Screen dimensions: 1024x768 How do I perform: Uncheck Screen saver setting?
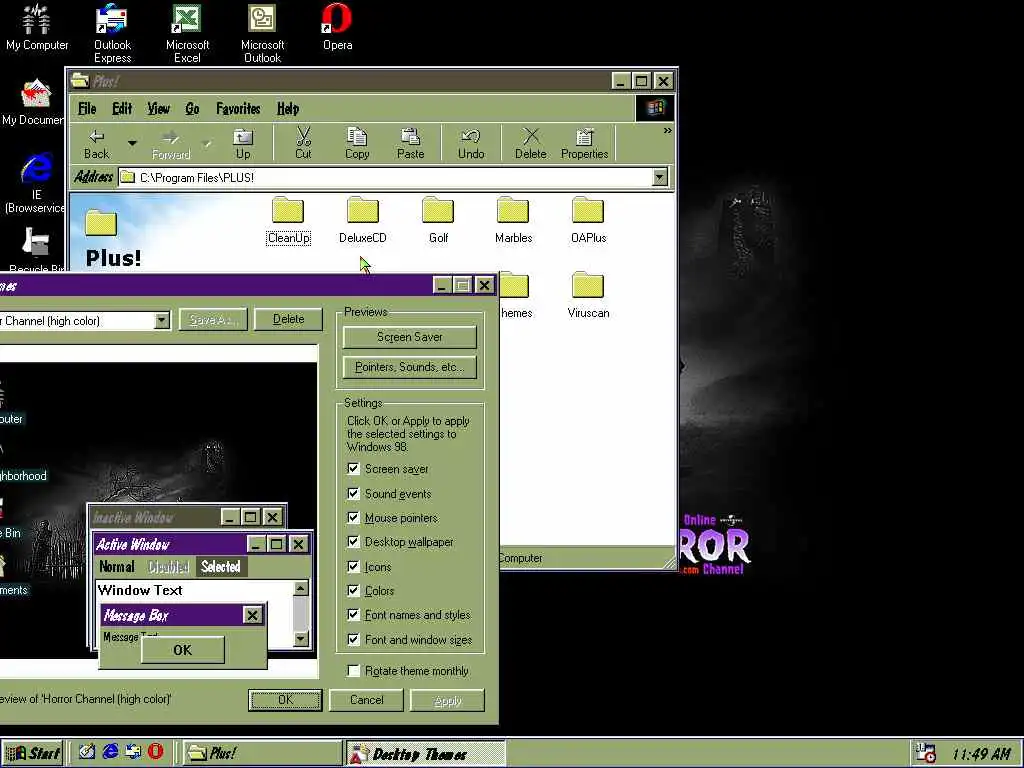[353, 469]
